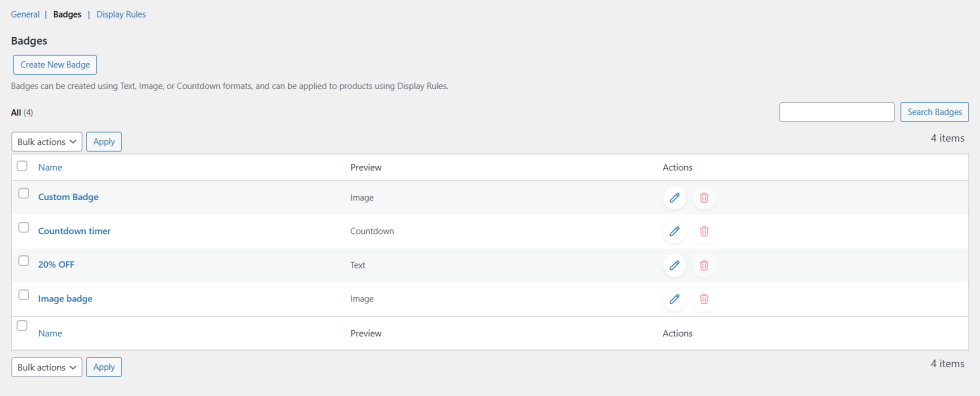980x396 pixels.
Task: Click the bottom Apply button
Action: coord(104,367)
